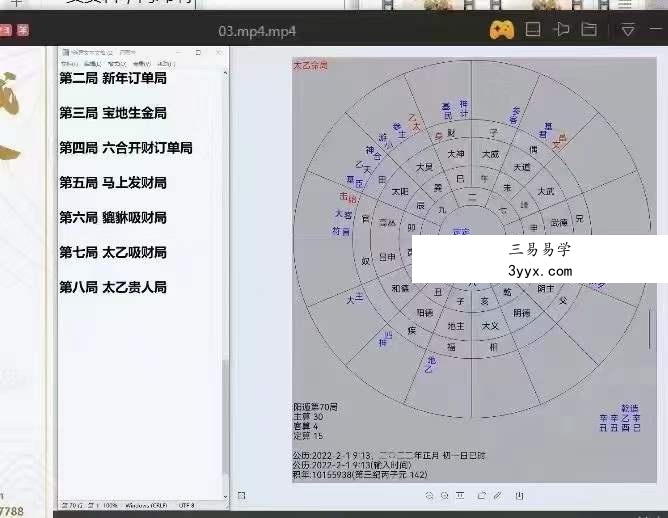Click the fit-to-actual-size icon below chart
The width and height of the screenshot is (668, 518).
click(x=460, y=495)
